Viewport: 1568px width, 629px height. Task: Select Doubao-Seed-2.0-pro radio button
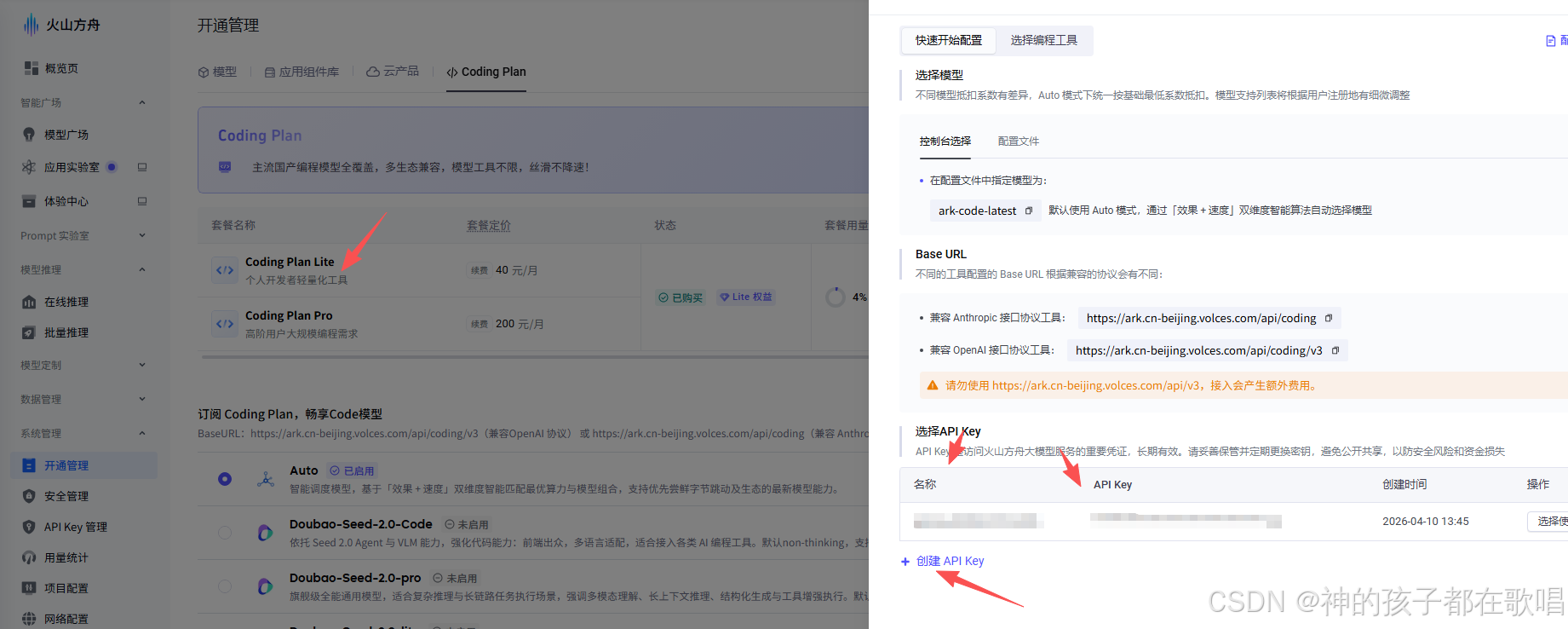click(225, 586)
